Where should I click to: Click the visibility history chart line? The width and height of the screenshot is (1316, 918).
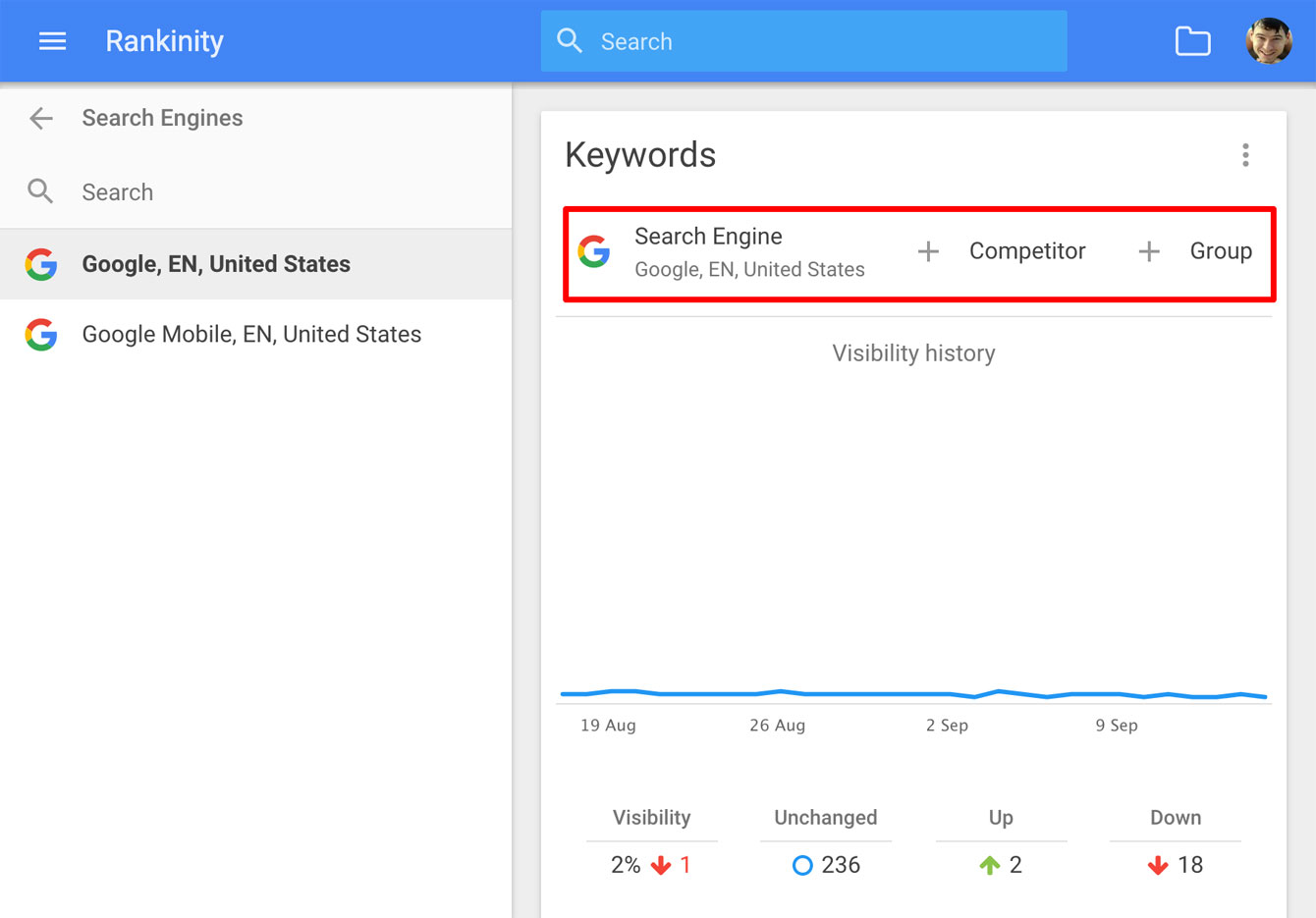point(913,694)
